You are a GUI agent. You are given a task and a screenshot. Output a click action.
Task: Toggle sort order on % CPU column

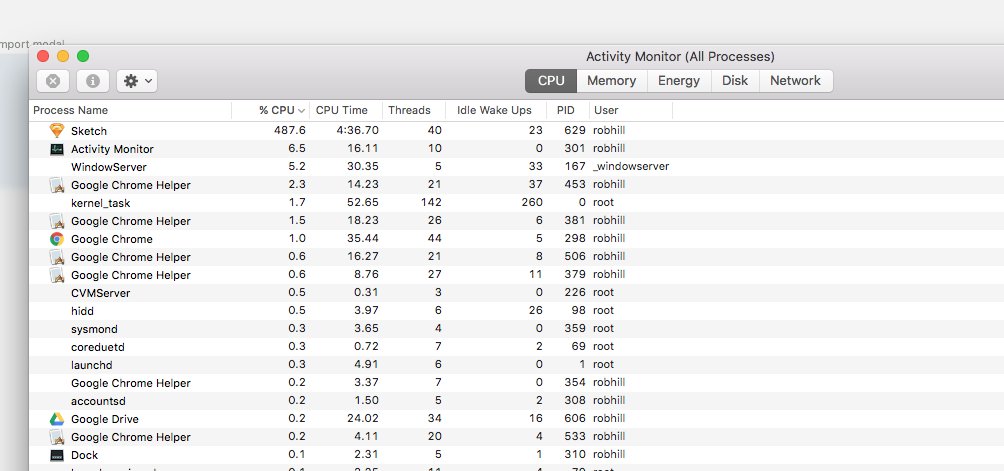(x=270, y=110)
